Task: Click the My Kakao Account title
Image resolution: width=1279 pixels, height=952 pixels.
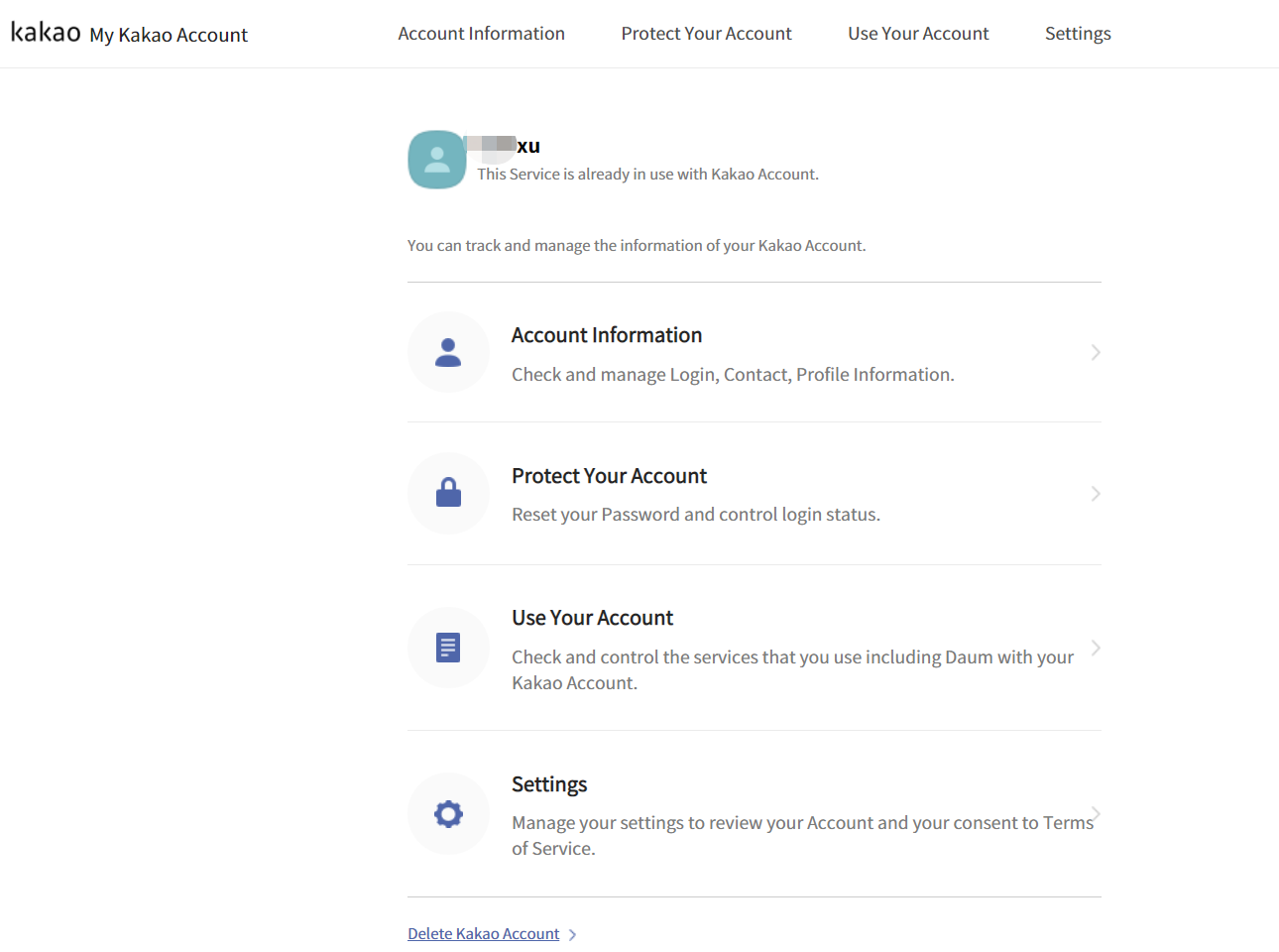Action: tap(169, 35)
